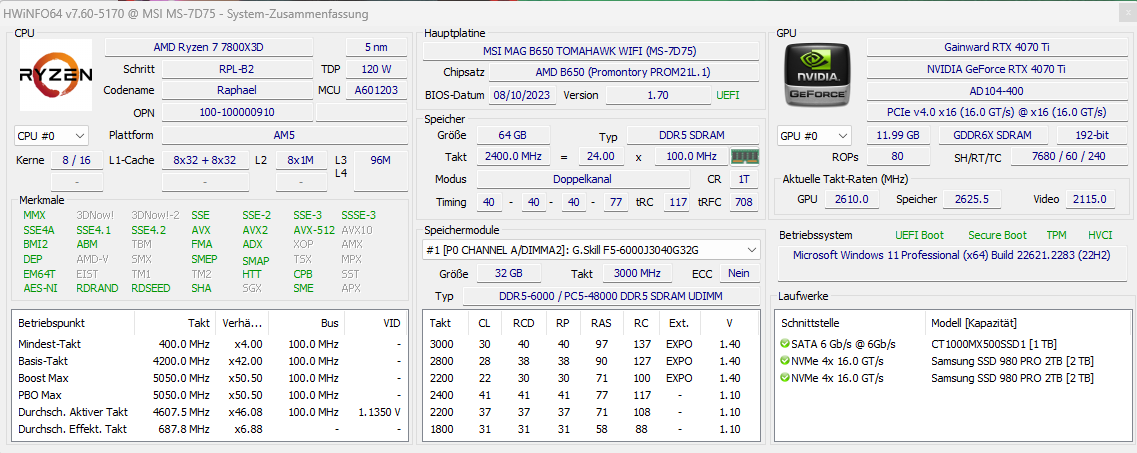Screen dimensions: 1137x453
Task: Click the OPN 100-100000910 value
Action: [237, 112]
